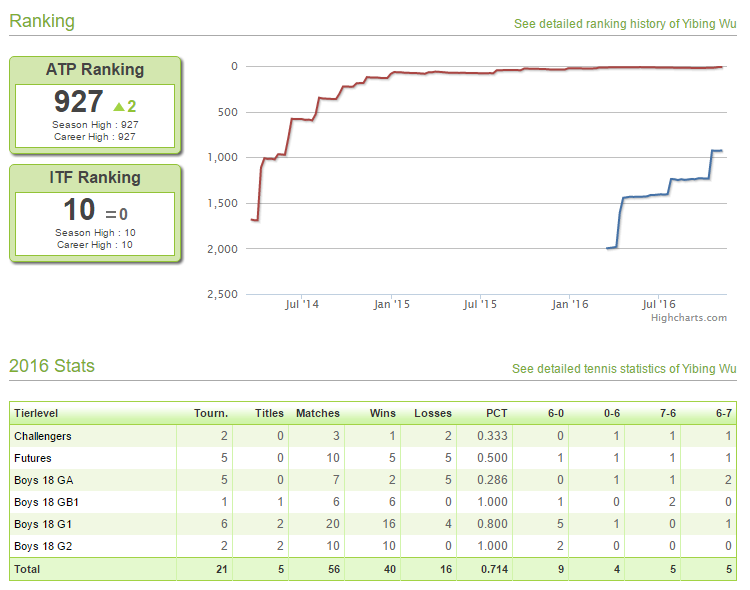Click the 'Futures' row label

(x=33, y=458)
